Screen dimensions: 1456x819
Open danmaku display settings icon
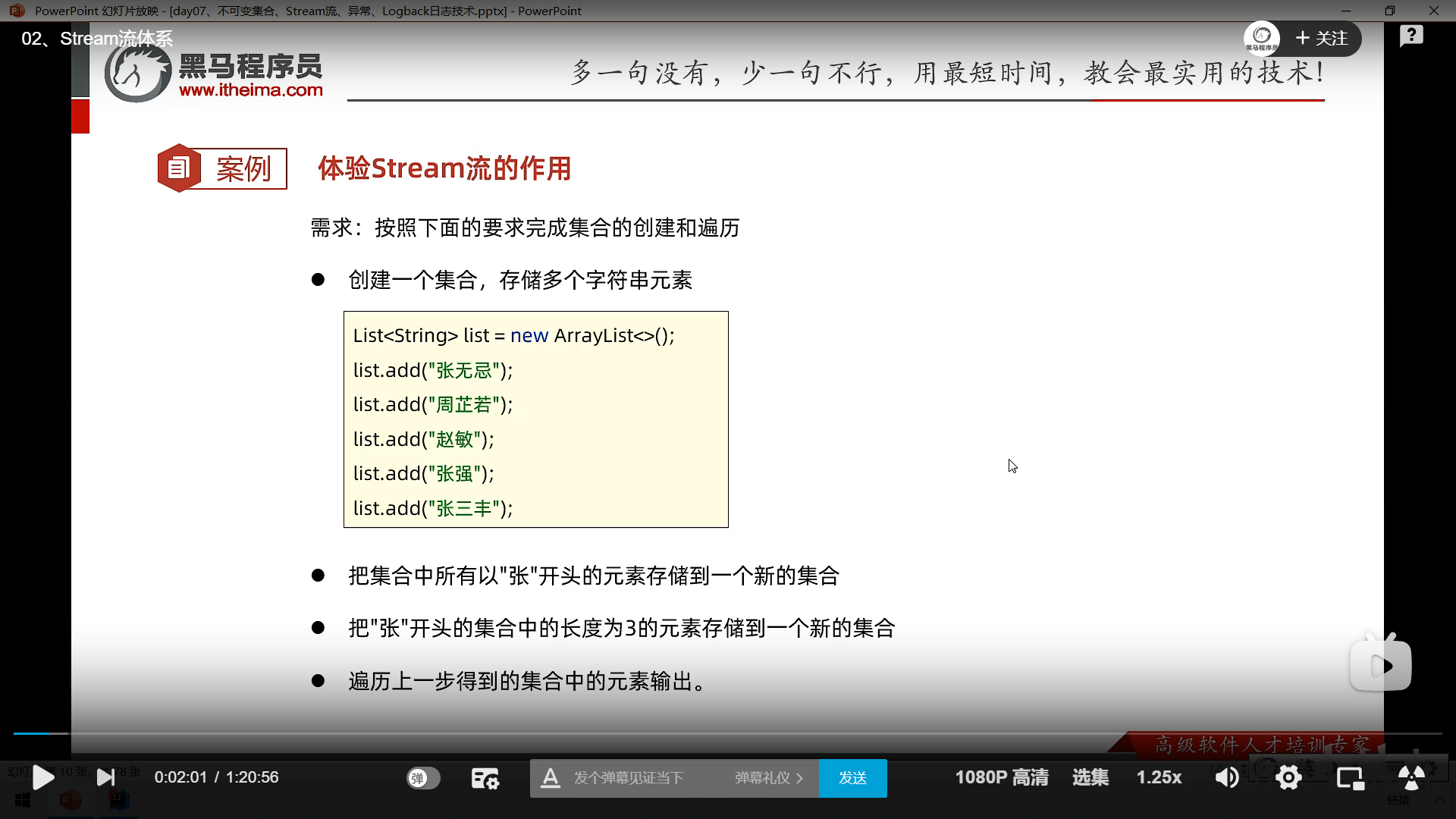tap(485, 778)
